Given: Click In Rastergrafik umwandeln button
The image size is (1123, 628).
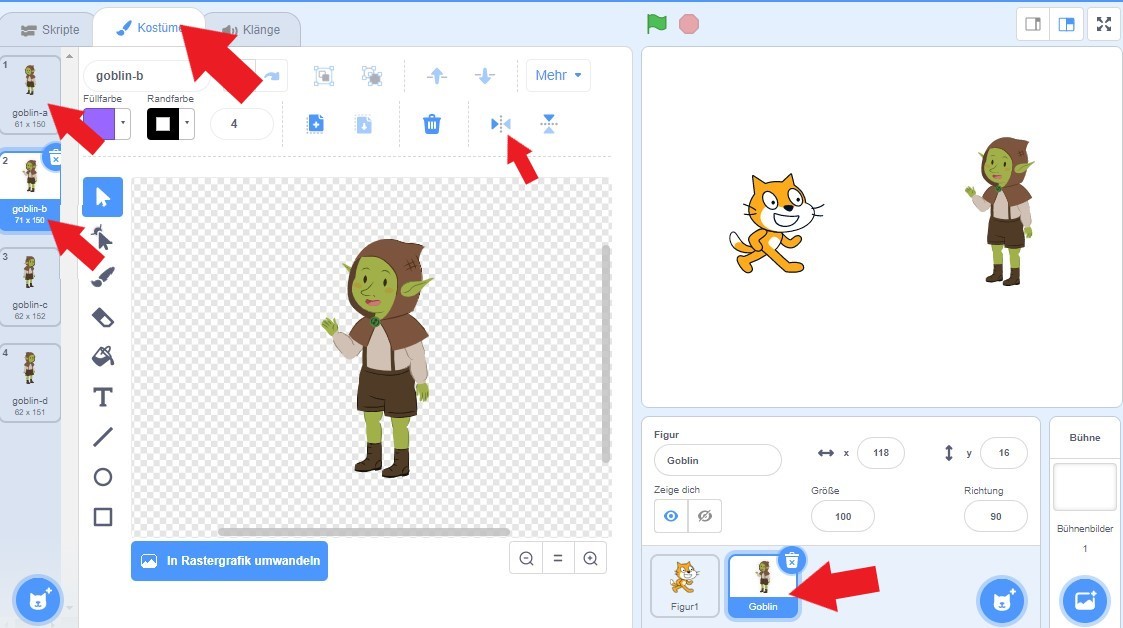Looking at the screenshot, I should click(229, 561).
